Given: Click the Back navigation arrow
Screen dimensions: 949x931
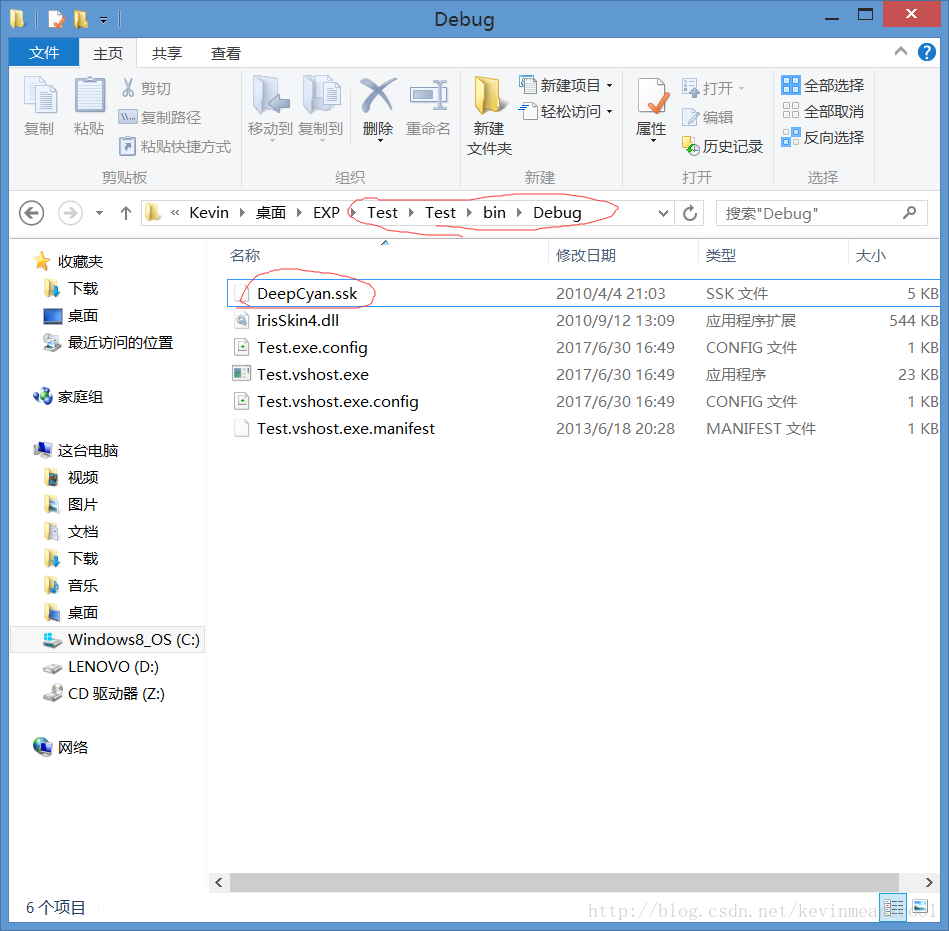Looking at the screenshot, I should pyautogui.click(x=31, y=213).
